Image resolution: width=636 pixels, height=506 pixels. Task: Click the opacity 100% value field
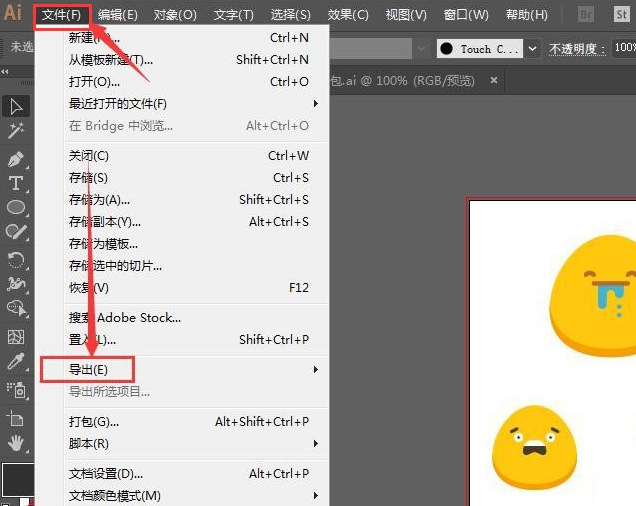pyautogui.click(x=624, y=48)
